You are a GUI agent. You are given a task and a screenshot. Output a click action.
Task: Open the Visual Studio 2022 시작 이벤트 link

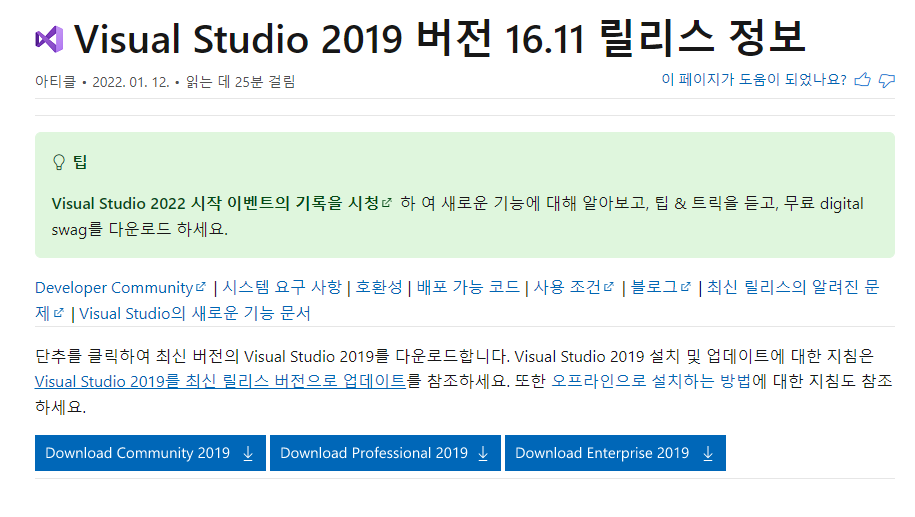(x=221, y=204)
